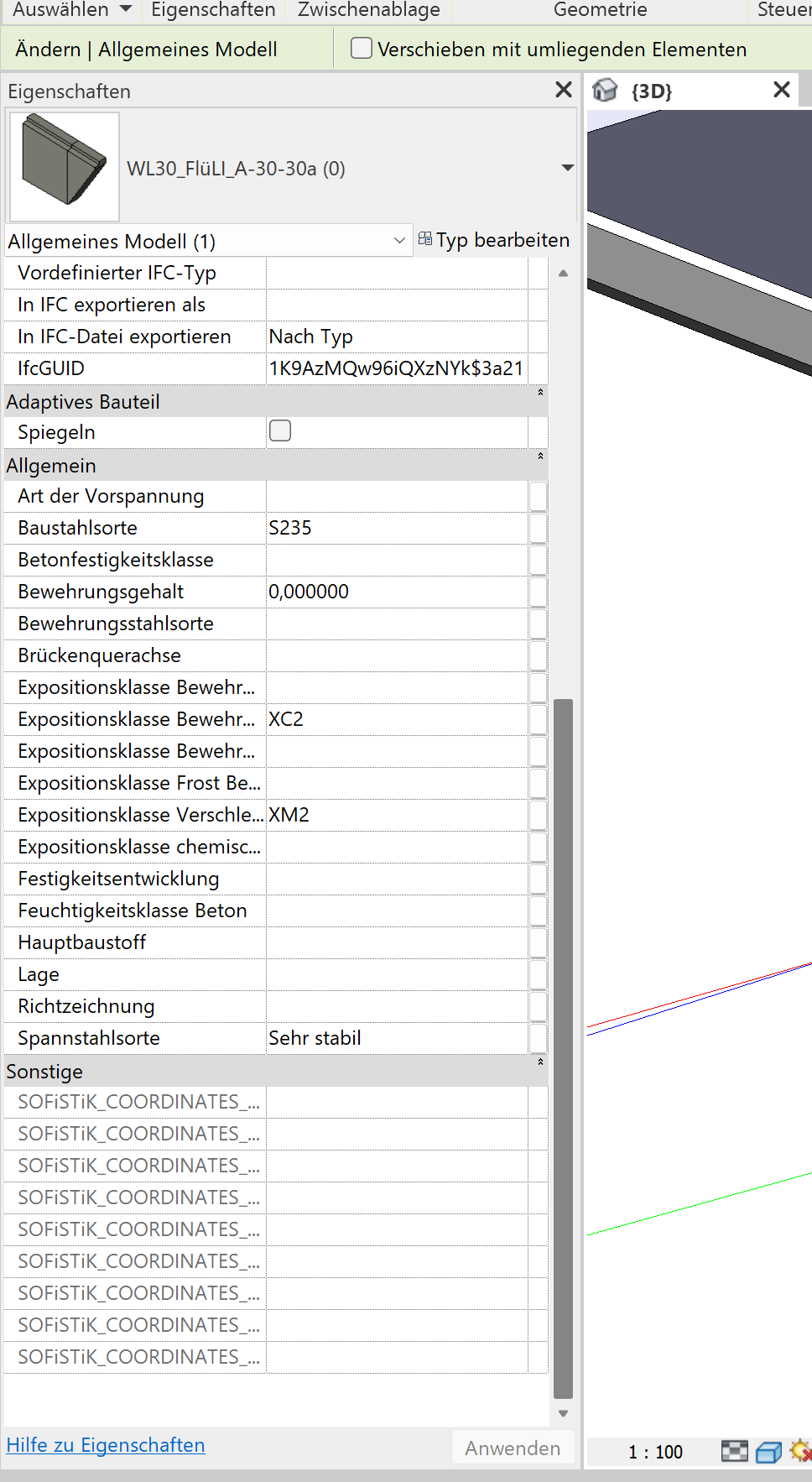Click the Detail Level icon in view bar
This screenshot has width=812, height=1482.
tap(734, 1451)
